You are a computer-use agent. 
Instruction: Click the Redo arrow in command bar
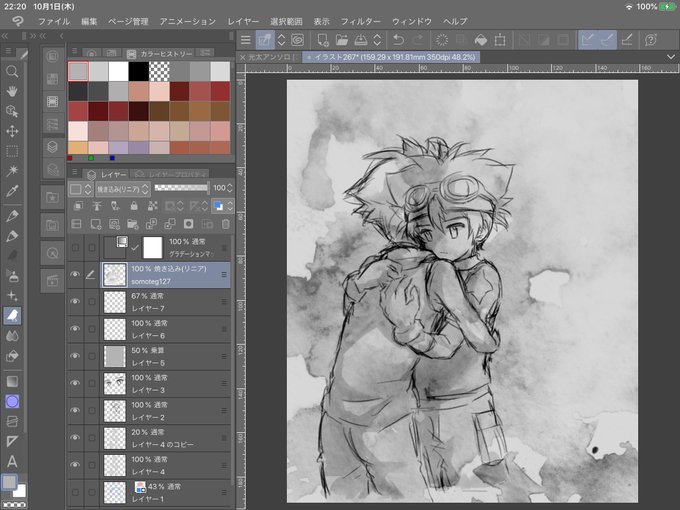[418, 40]
